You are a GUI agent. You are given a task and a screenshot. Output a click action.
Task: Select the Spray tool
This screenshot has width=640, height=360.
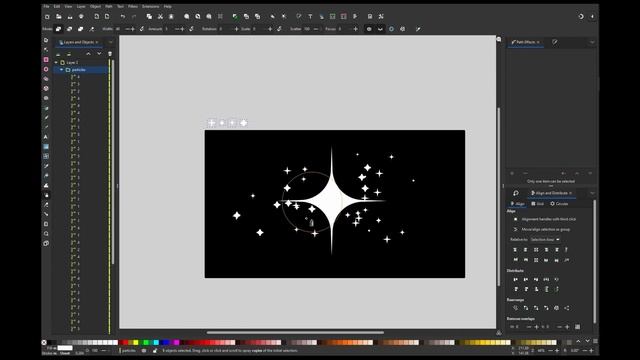click(46, 195)
